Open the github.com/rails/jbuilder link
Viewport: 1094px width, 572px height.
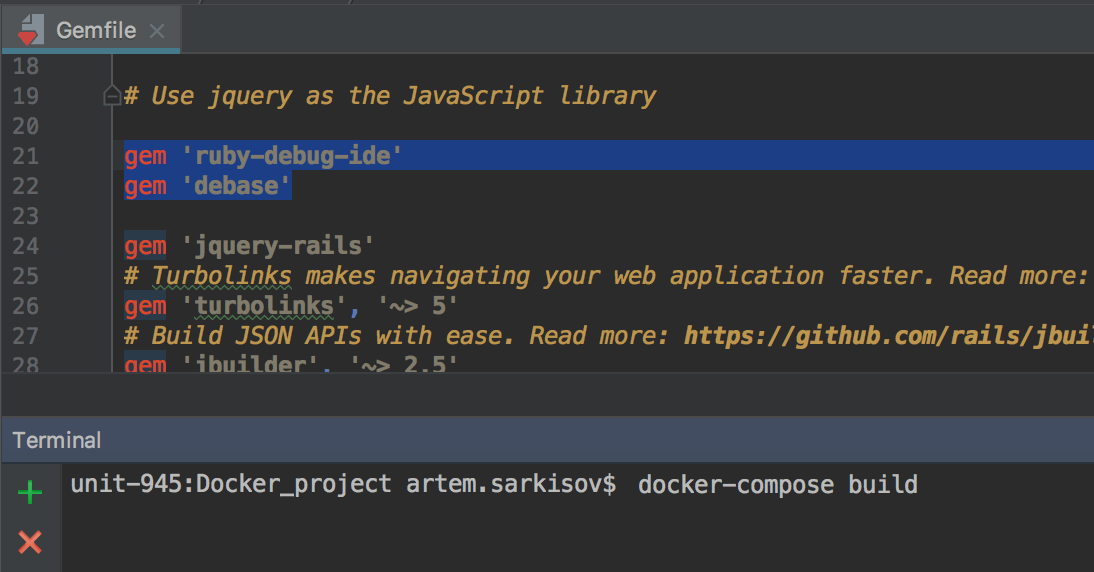[888, 336]
